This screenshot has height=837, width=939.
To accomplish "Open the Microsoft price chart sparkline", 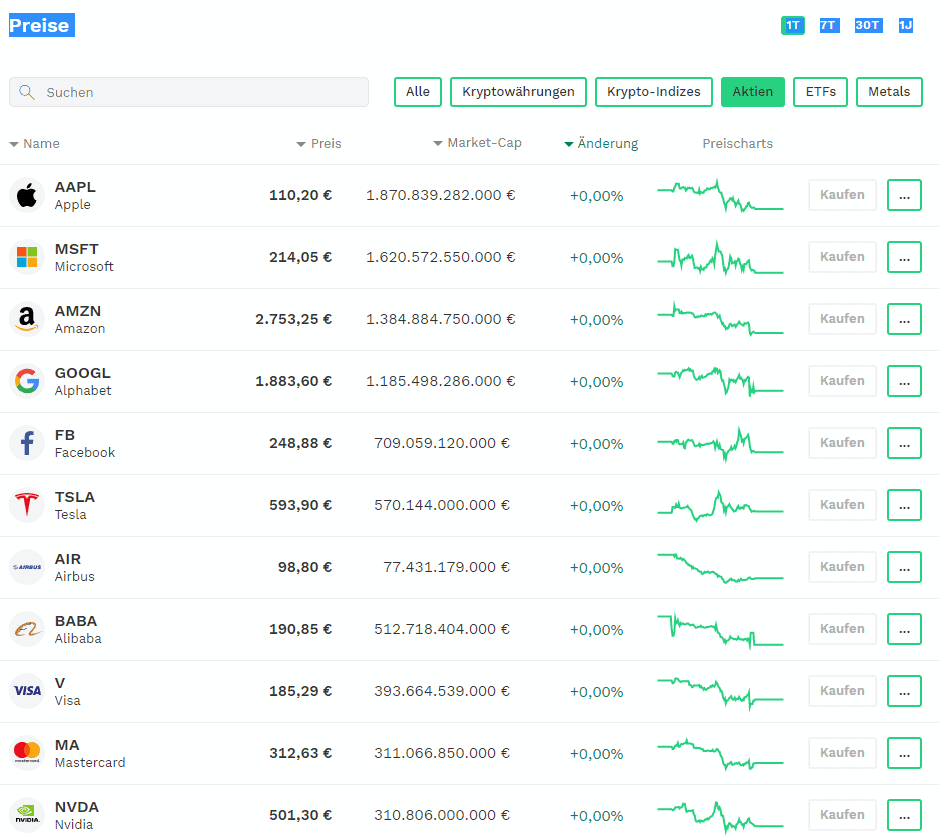I will coord(720,257).
